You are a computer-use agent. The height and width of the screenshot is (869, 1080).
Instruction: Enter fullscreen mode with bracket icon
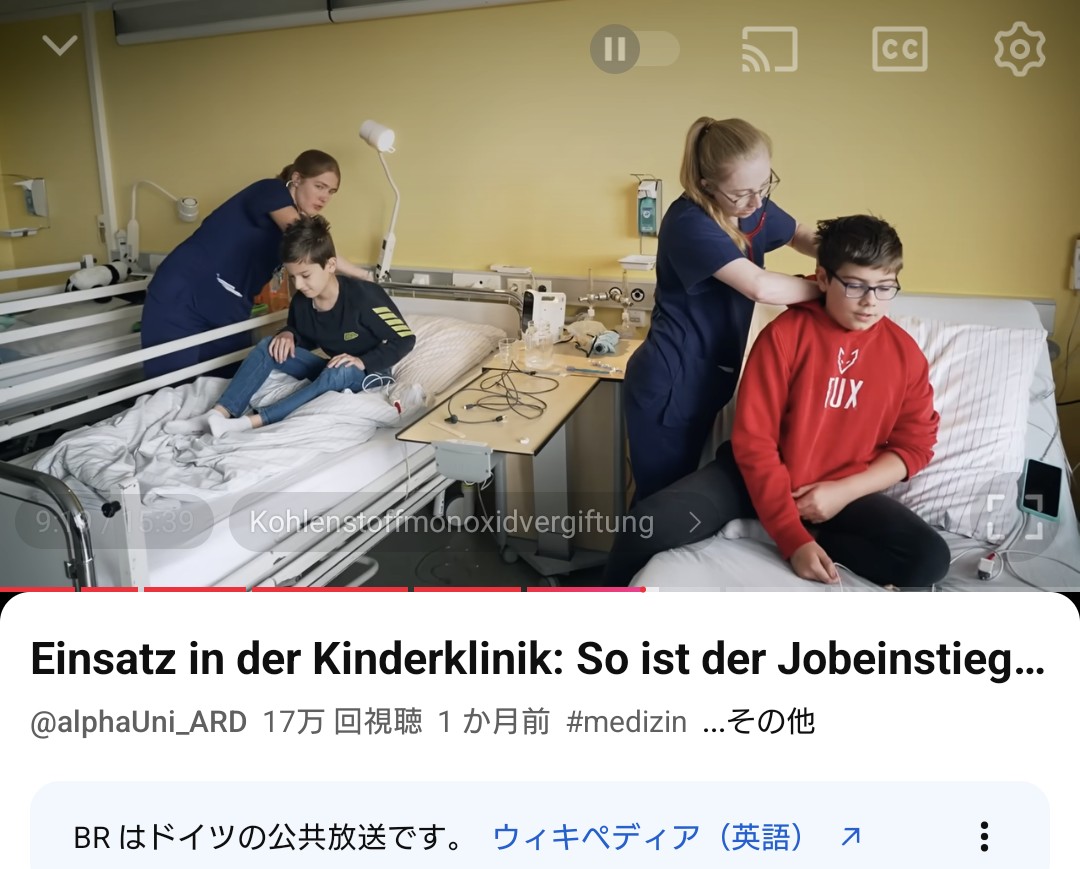tap(1015, 516)
